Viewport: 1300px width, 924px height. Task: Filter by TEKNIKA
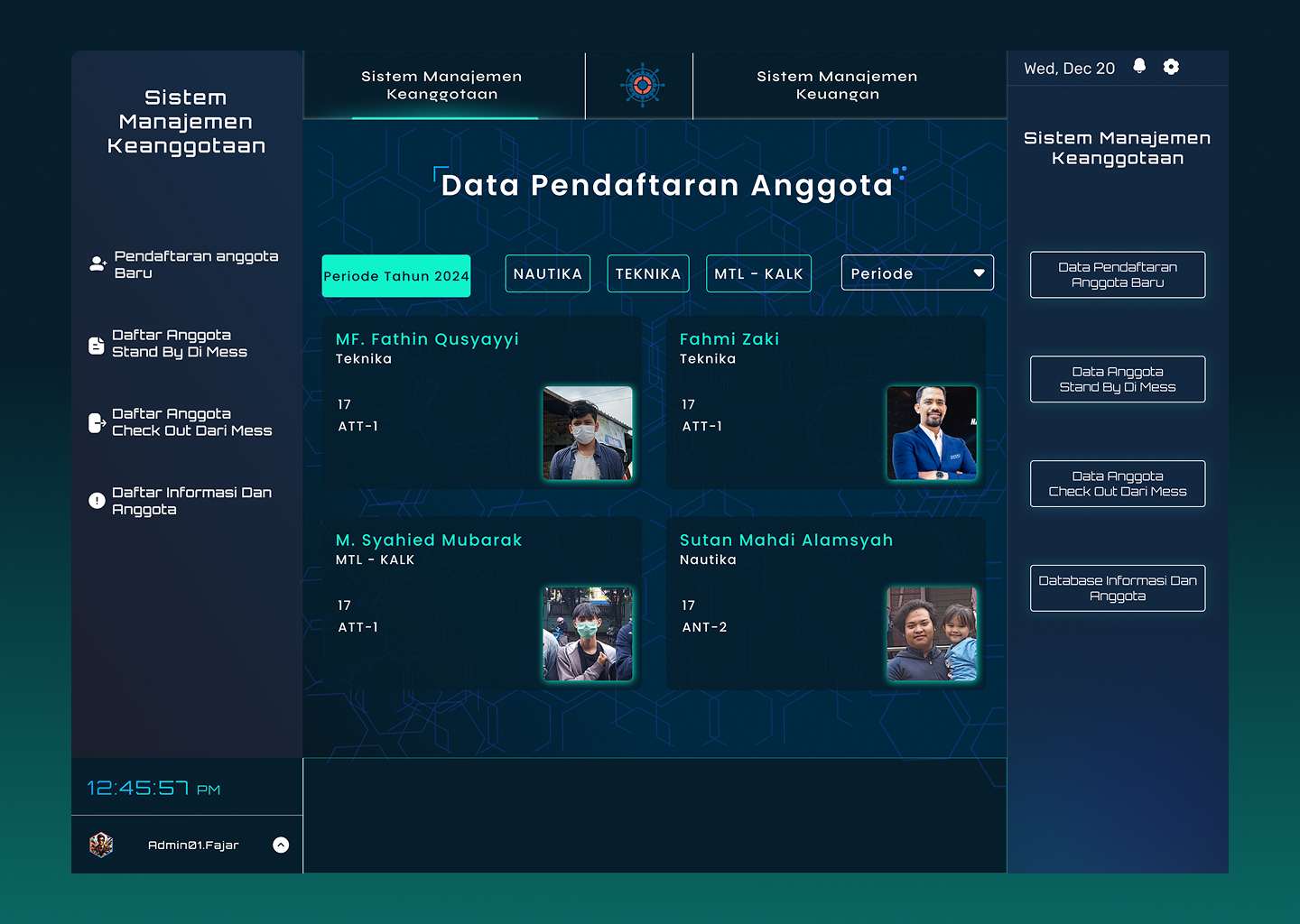(x=648, y=273)
